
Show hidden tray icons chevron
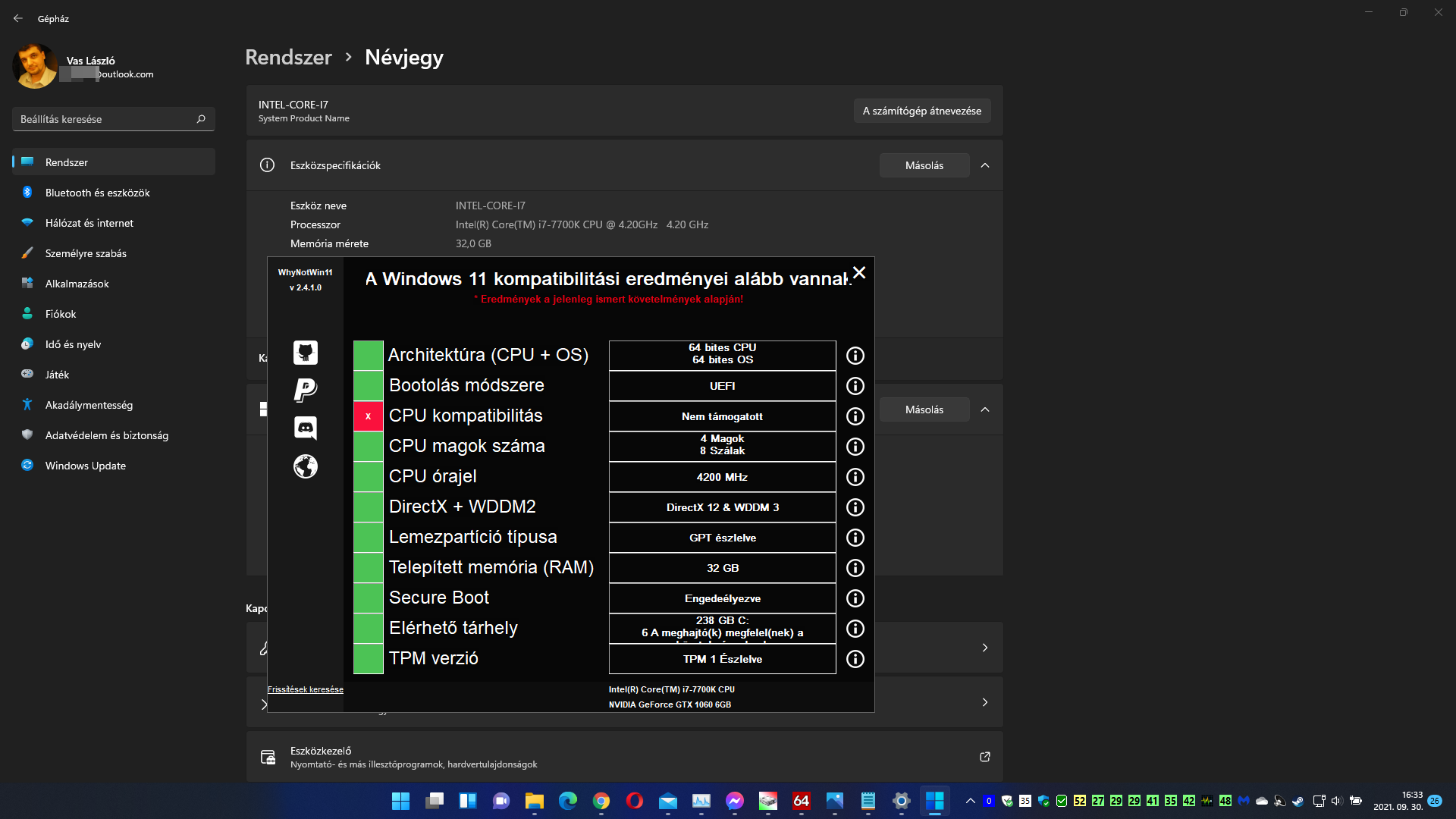970,801
